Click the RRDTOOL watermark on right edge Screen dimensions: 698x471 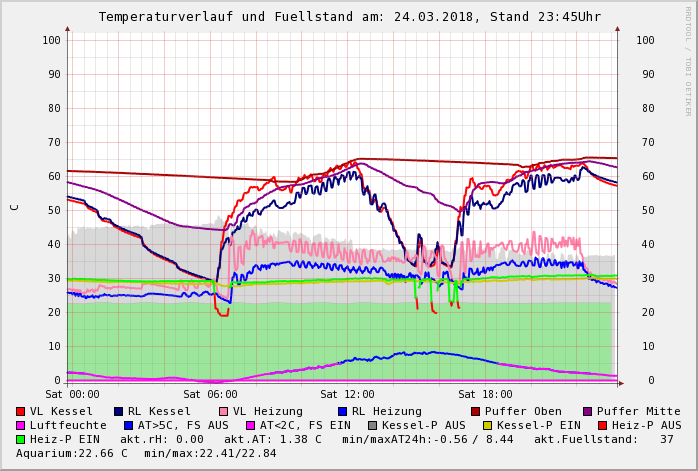(x=688, y=60)
